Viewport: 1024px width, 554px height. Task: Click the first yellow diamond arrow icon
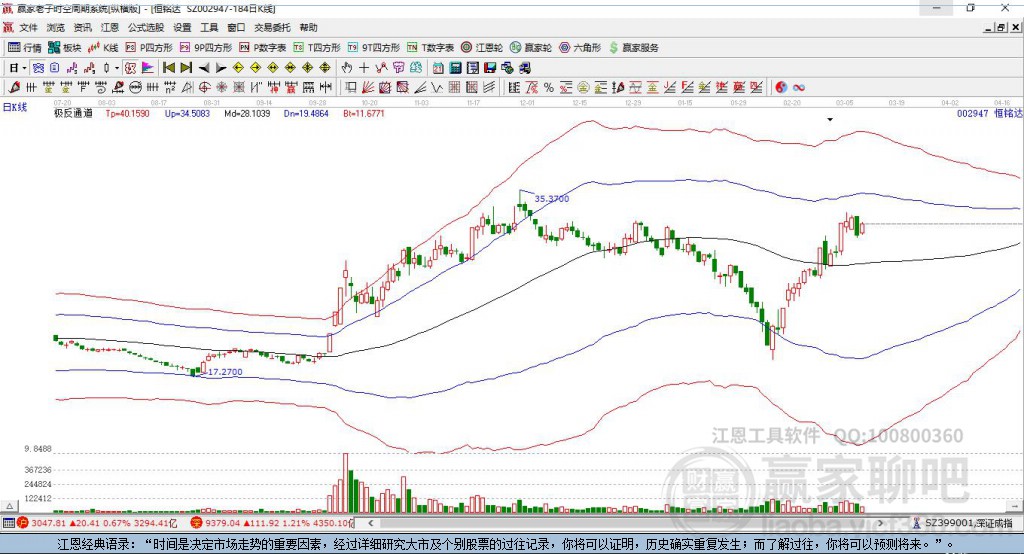coord(238,68)
